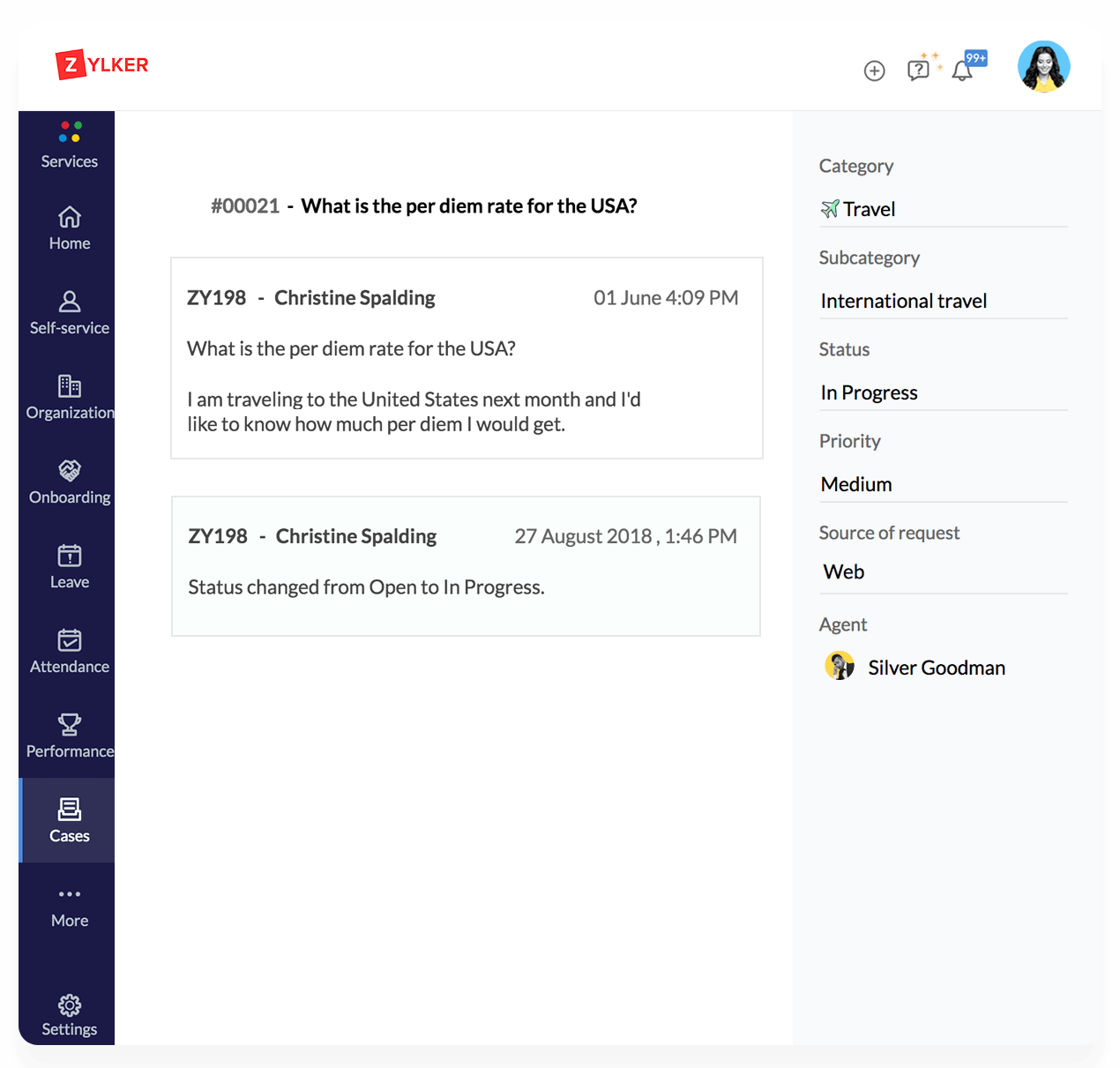
Task: Select the Cases inbox icon
Action: click(70, 809)
